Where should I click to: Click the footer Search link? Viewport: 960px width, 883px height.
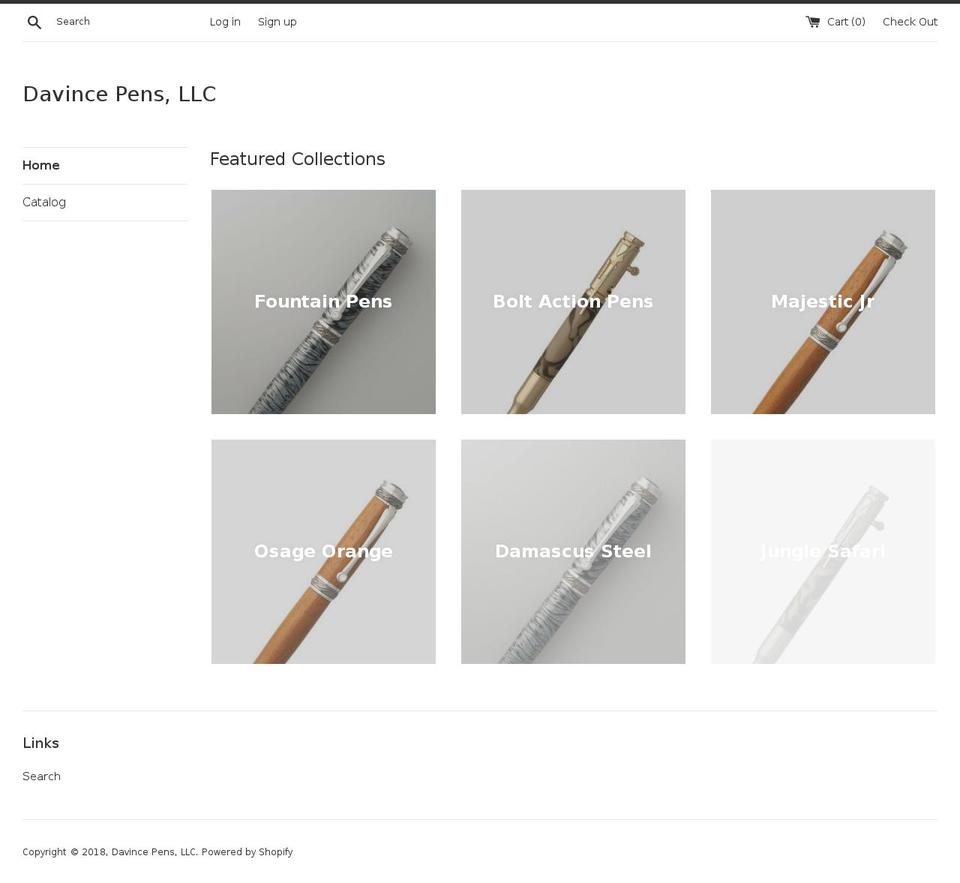click(x=42, y=776)
